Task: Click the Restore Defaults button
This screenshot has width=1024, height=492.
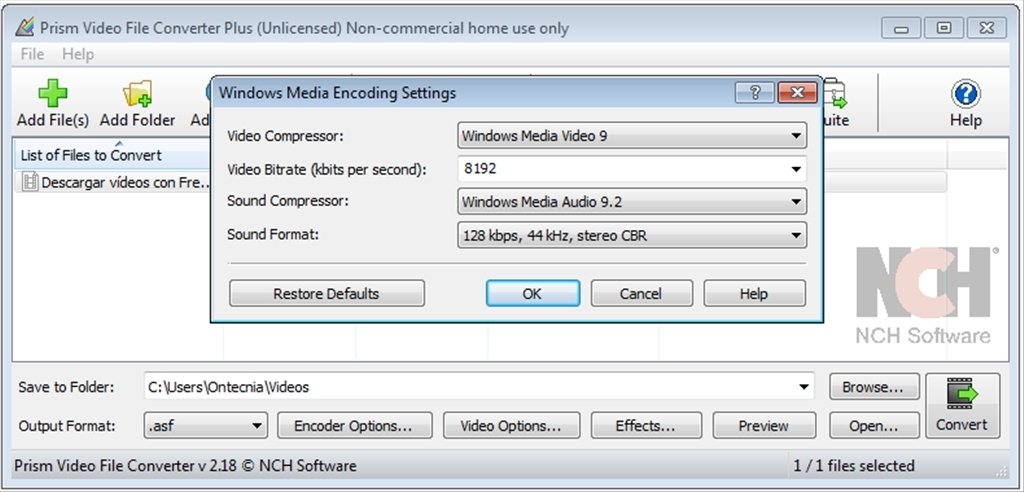Action: (327, 293)
